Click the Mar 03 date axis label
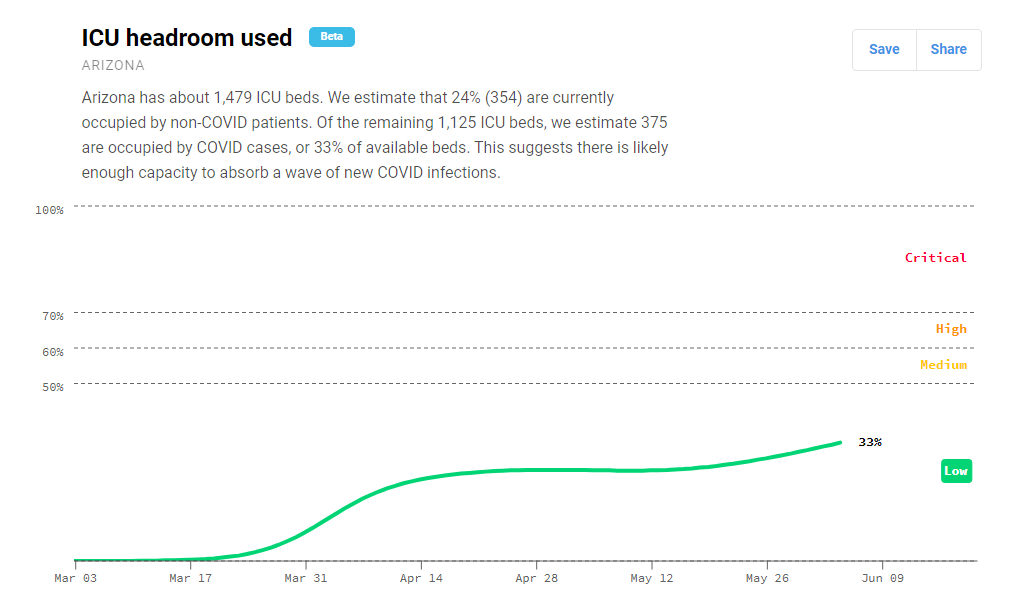 [75, 578]
